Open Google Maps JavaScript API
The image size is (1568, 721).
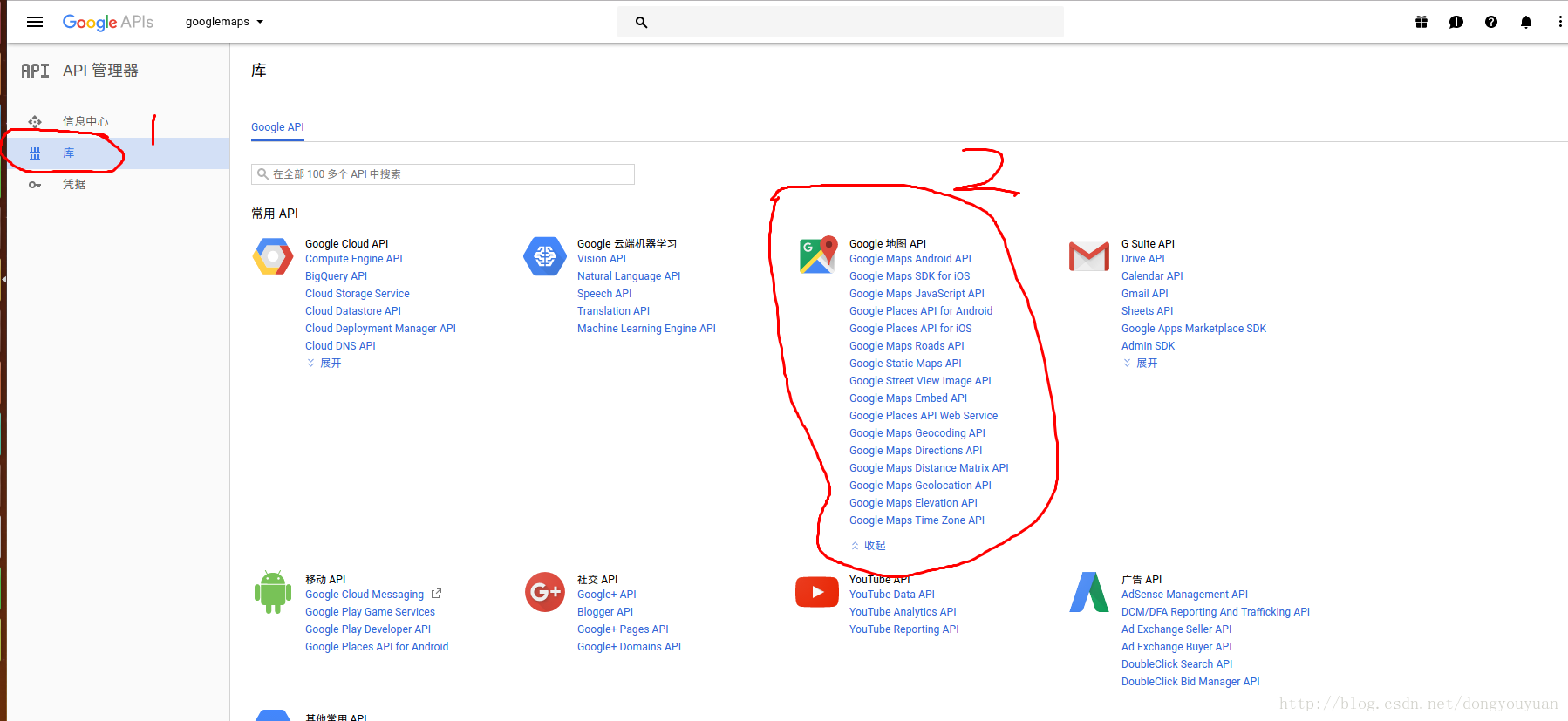(917, 294)
